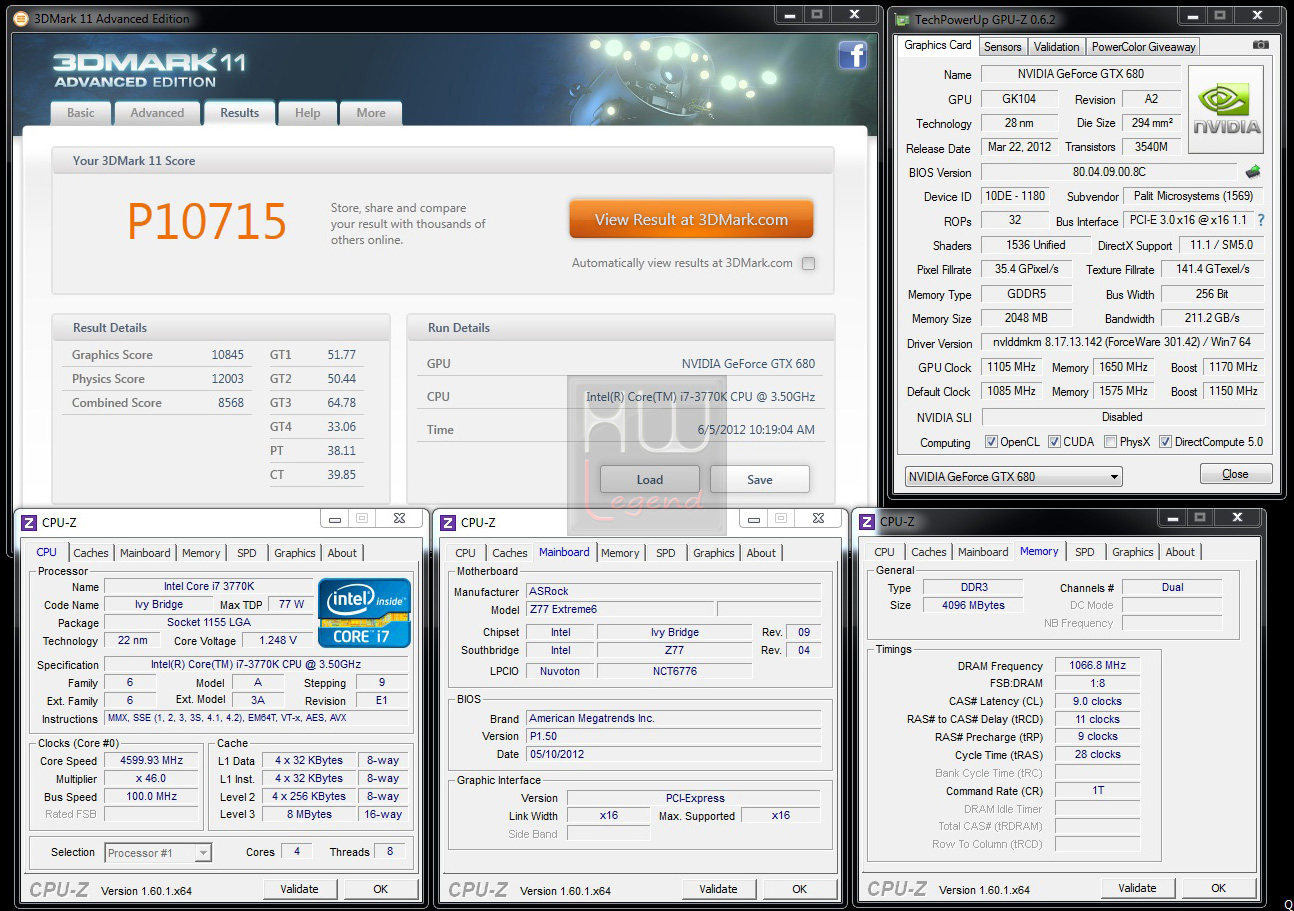Click the Driver Version field in GPU-Z
1294x911 pixels.
(x=1122, y=343)
